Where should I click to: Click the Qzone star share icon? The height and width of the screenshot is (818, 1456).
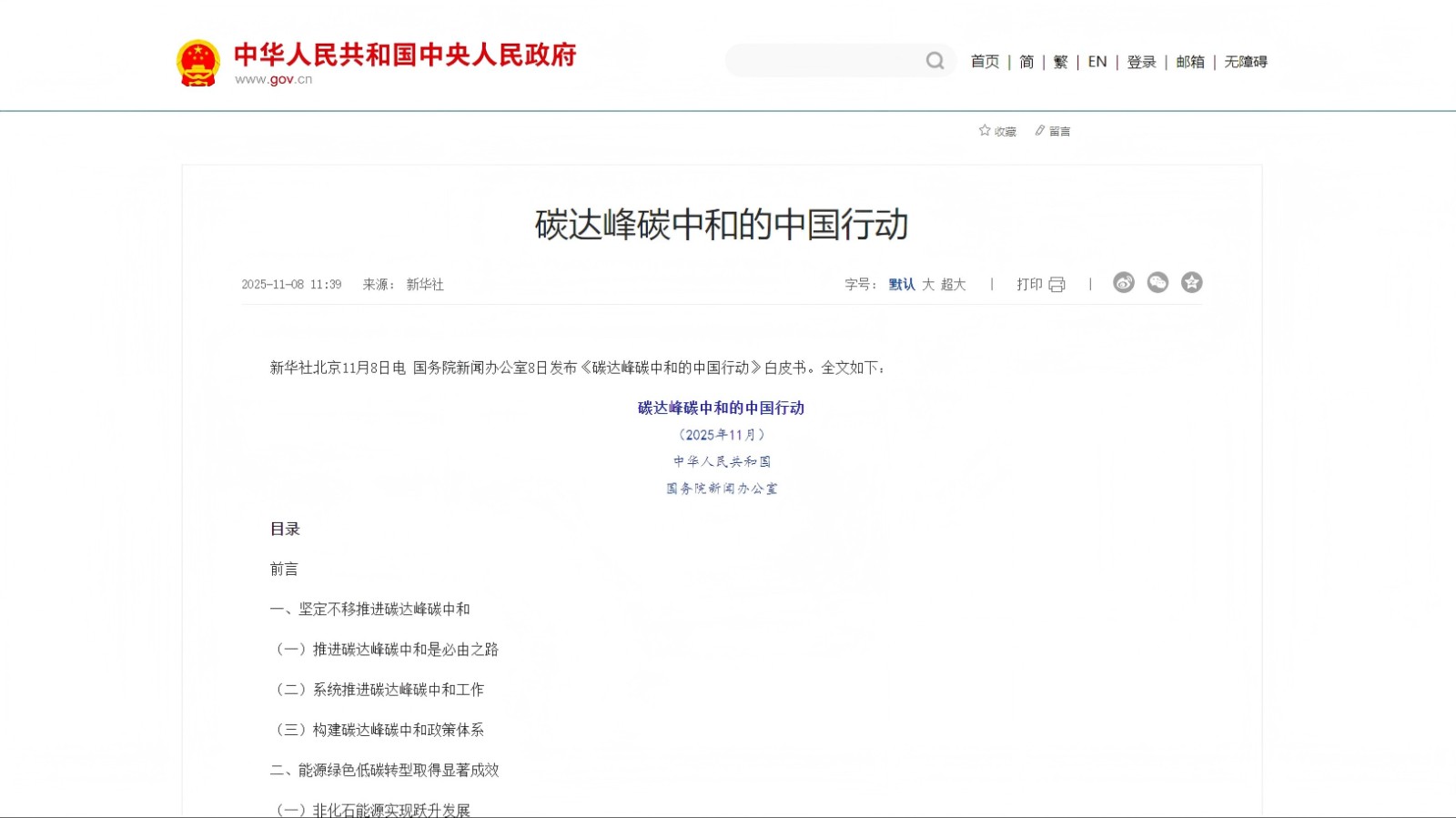[1191, 283]
